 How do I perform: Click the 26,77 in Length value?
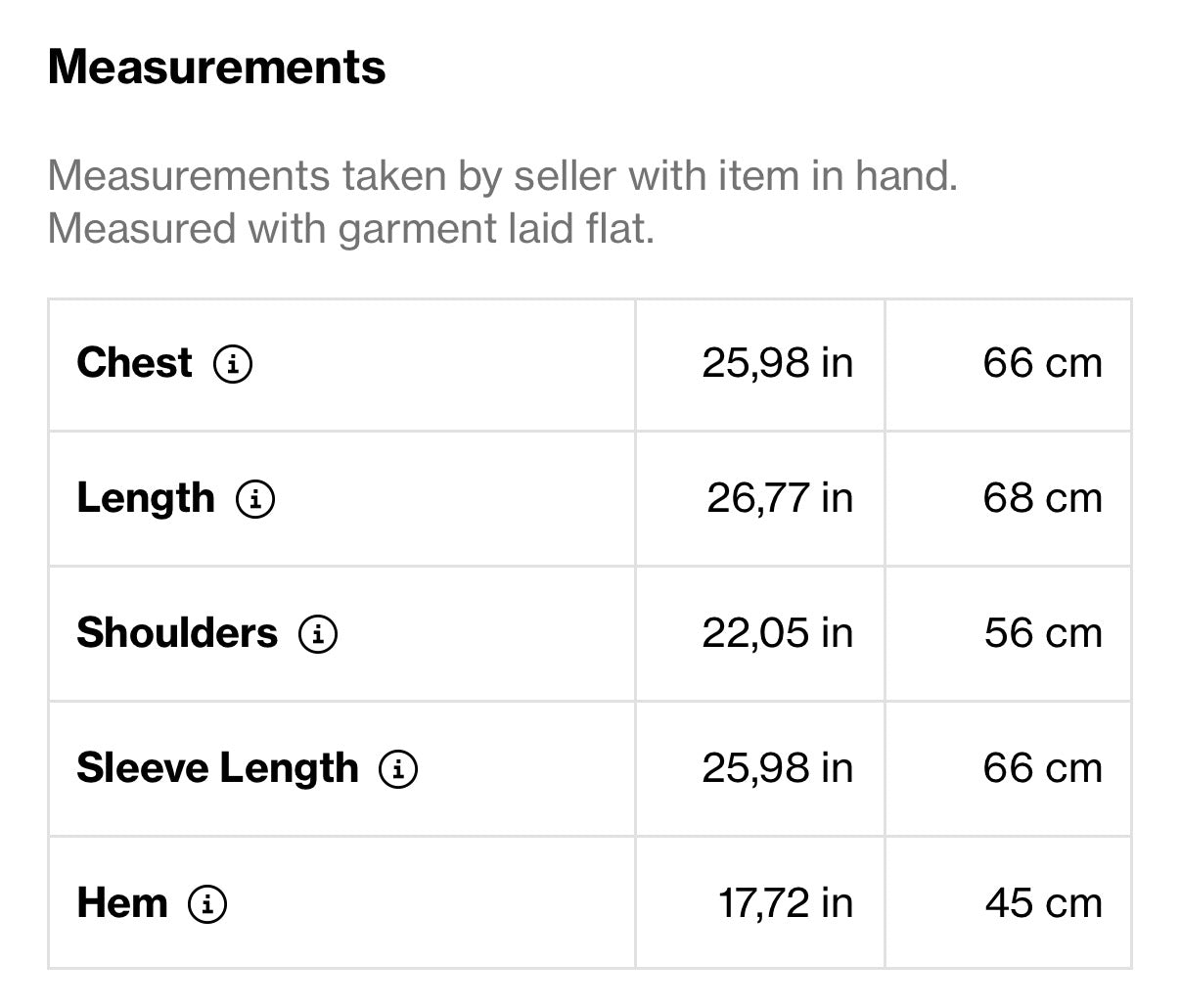coord(779,498)
